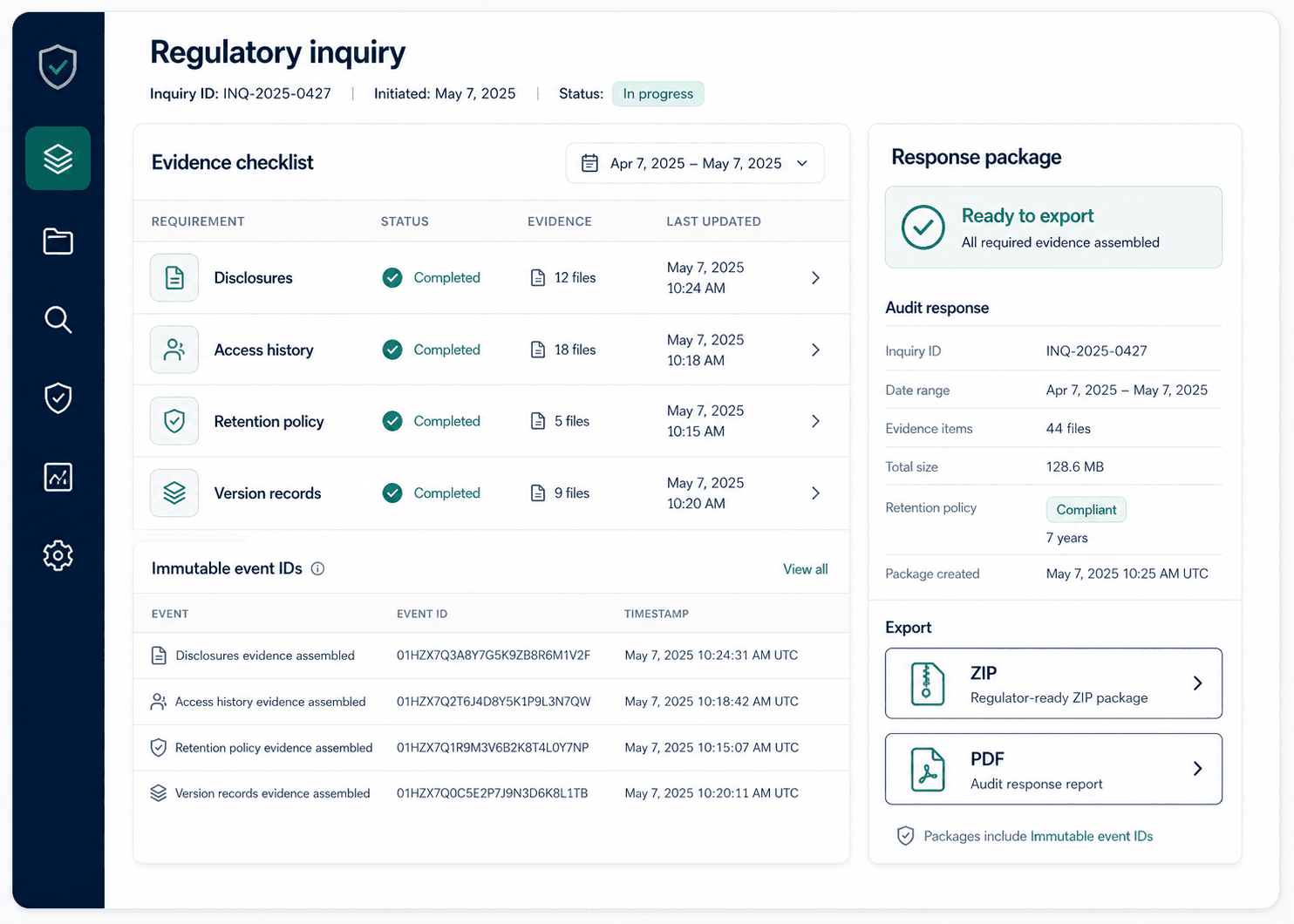Open the shield checkmark sidebar section
Viewport: 1294px width, 924px height.
click(x=58, y=397)
